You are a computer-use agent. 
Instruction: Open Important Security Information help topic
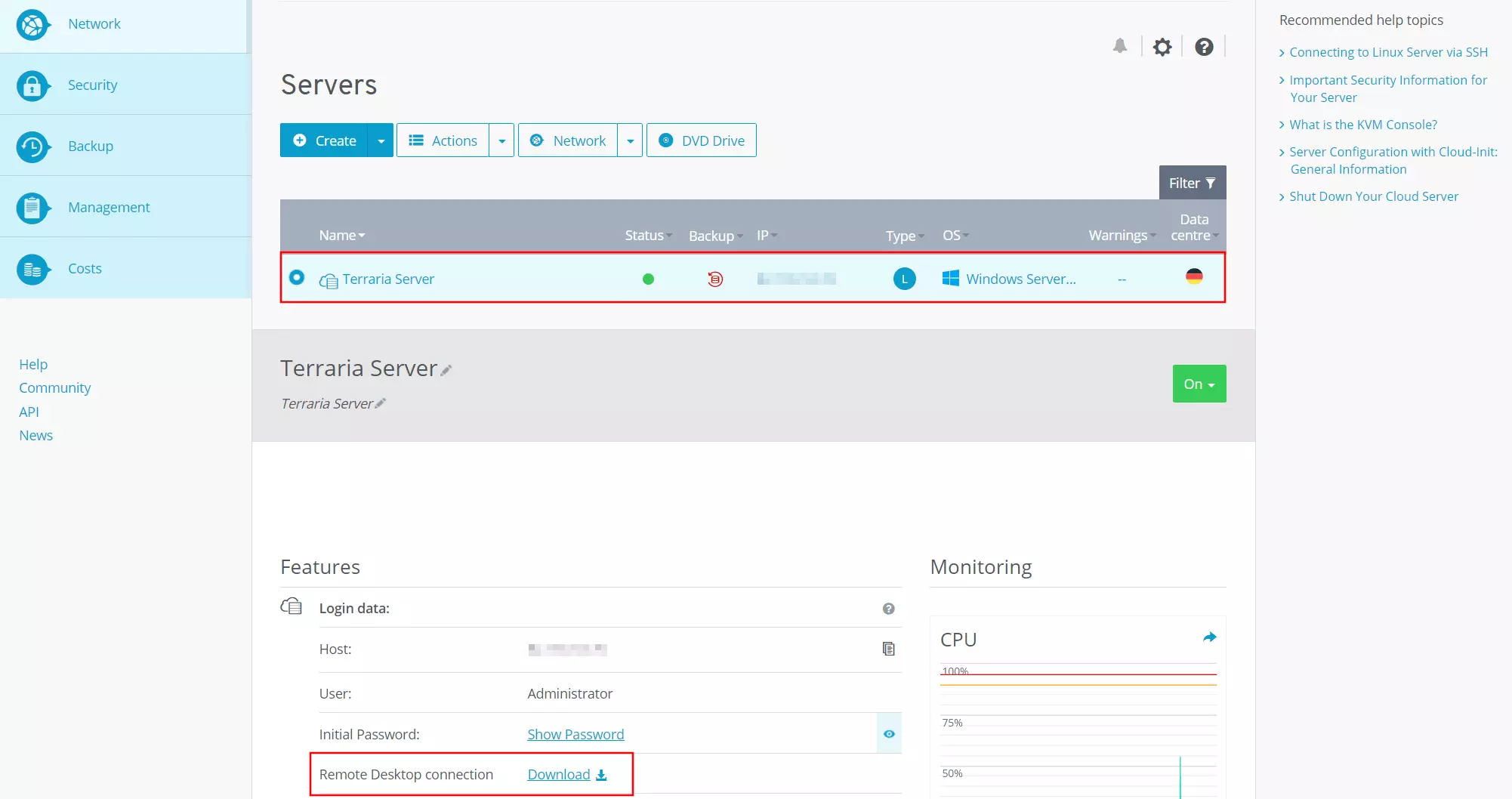click(1388, 88)
